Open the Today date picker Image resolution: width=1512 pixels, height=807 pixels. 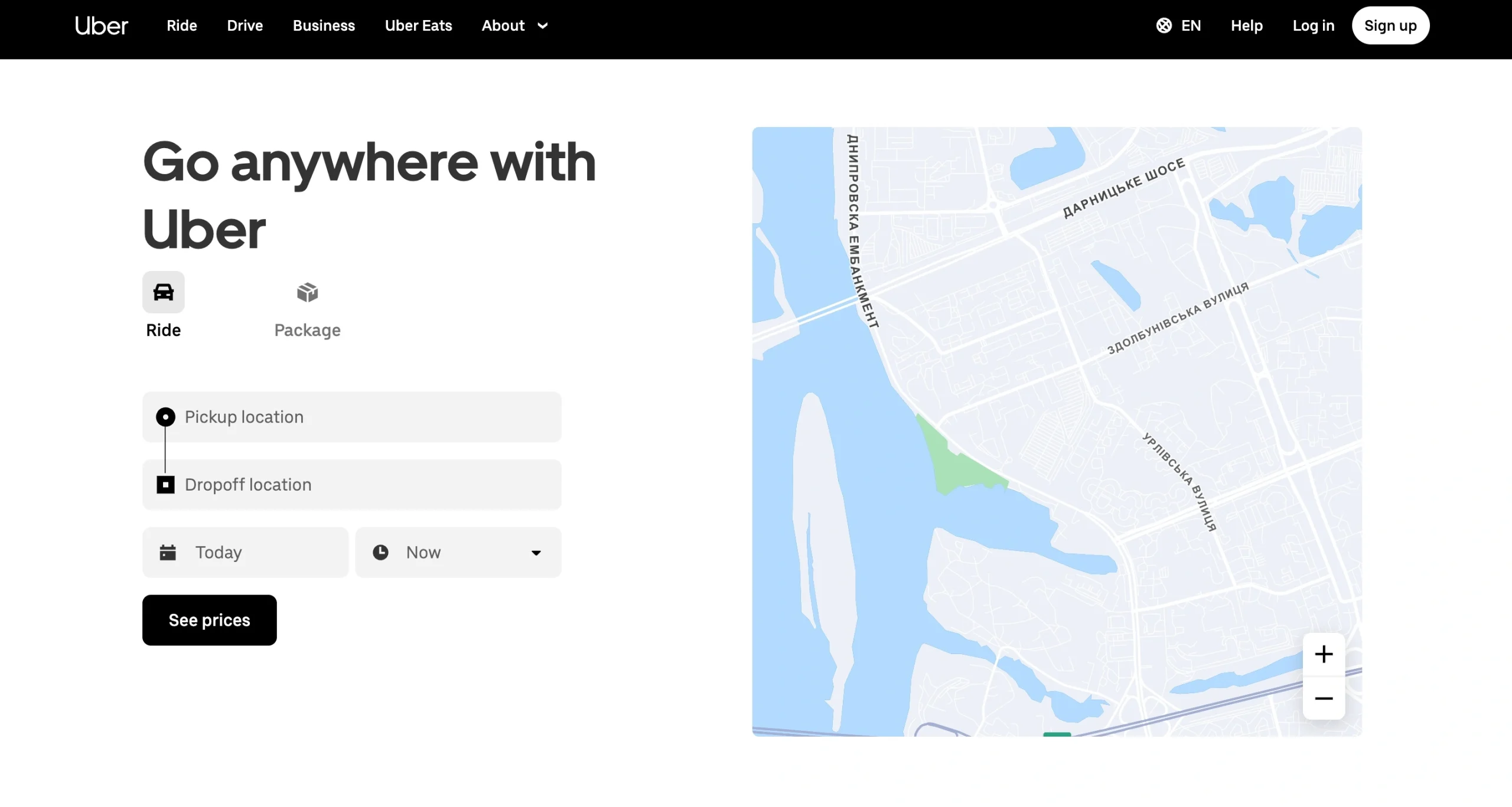click(245, 553)
